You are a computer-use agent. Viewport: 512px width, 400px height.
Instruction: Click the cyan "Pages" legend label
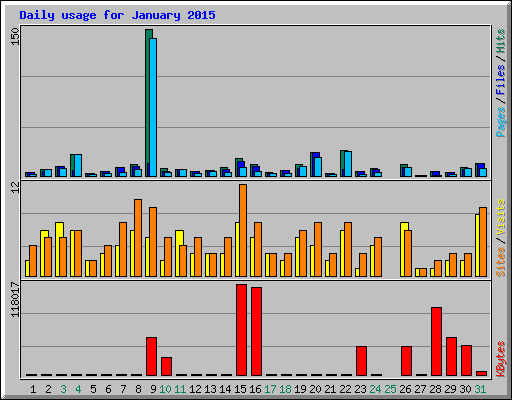pyautogui.click(x=501, y=122)
